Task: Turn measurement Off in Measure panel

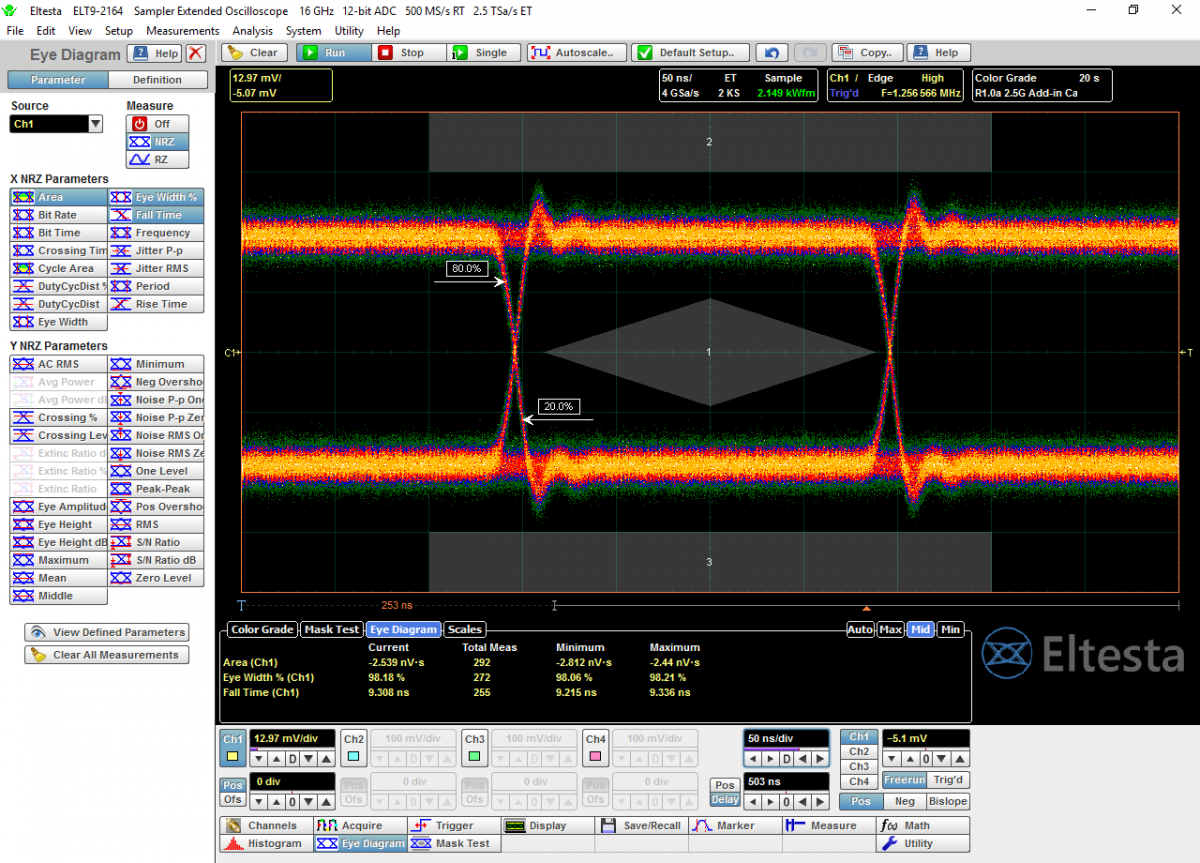Action: (157, 123)
